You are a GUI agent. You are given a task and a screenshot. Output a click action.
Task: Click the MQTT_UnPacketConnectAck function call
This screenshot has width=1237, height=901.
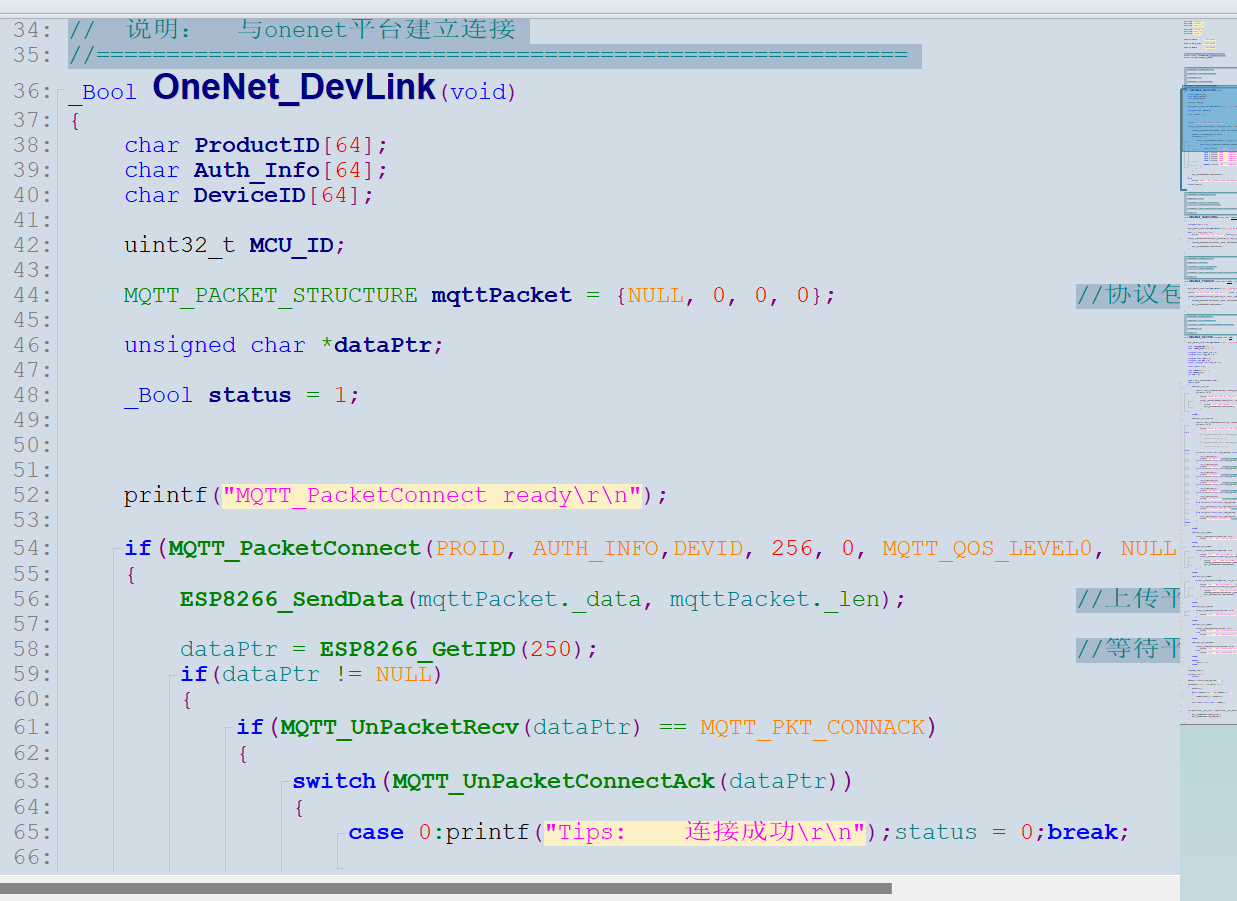(x=554, y=781)
